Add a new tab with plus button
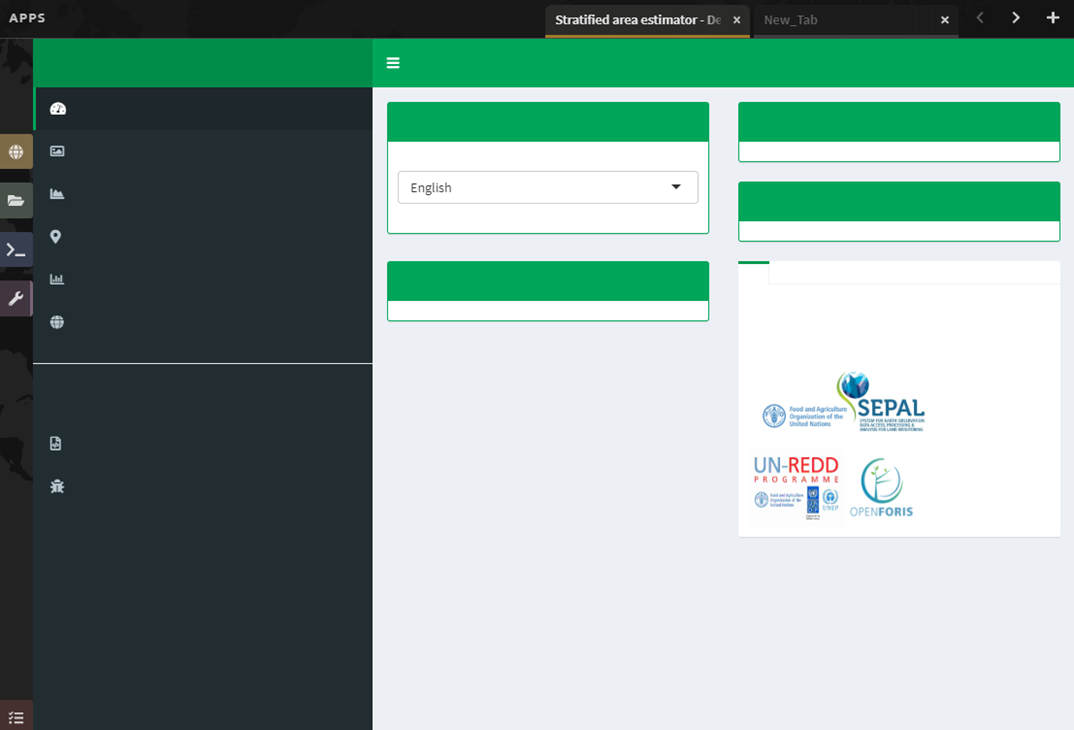 coord(1052,18)
